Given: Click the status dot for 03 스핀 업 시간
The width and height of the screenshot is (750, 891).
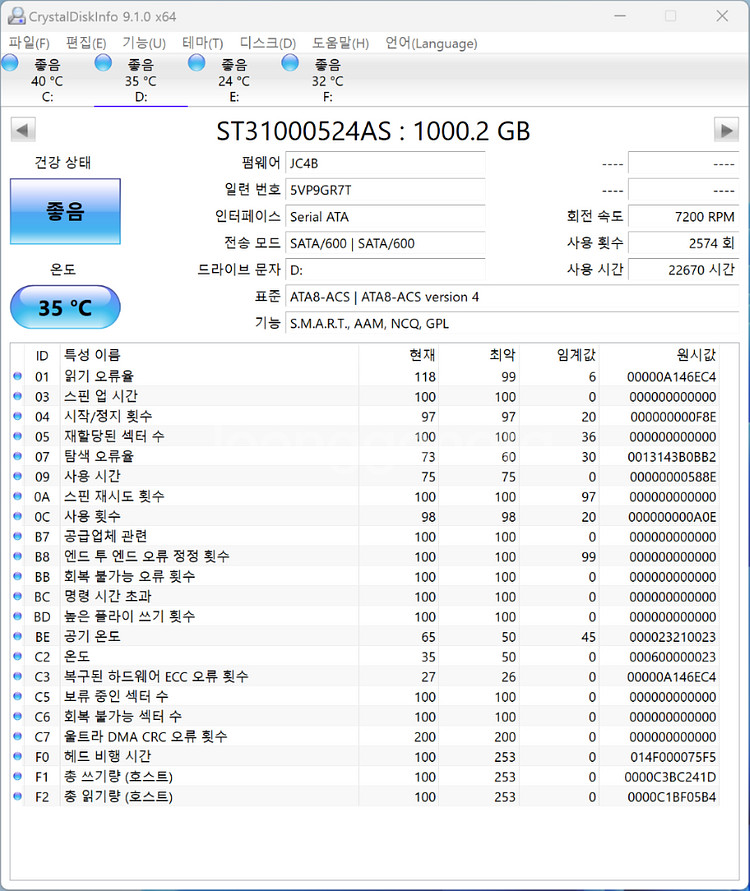Looking at the screenshot, I should point(18,396).
